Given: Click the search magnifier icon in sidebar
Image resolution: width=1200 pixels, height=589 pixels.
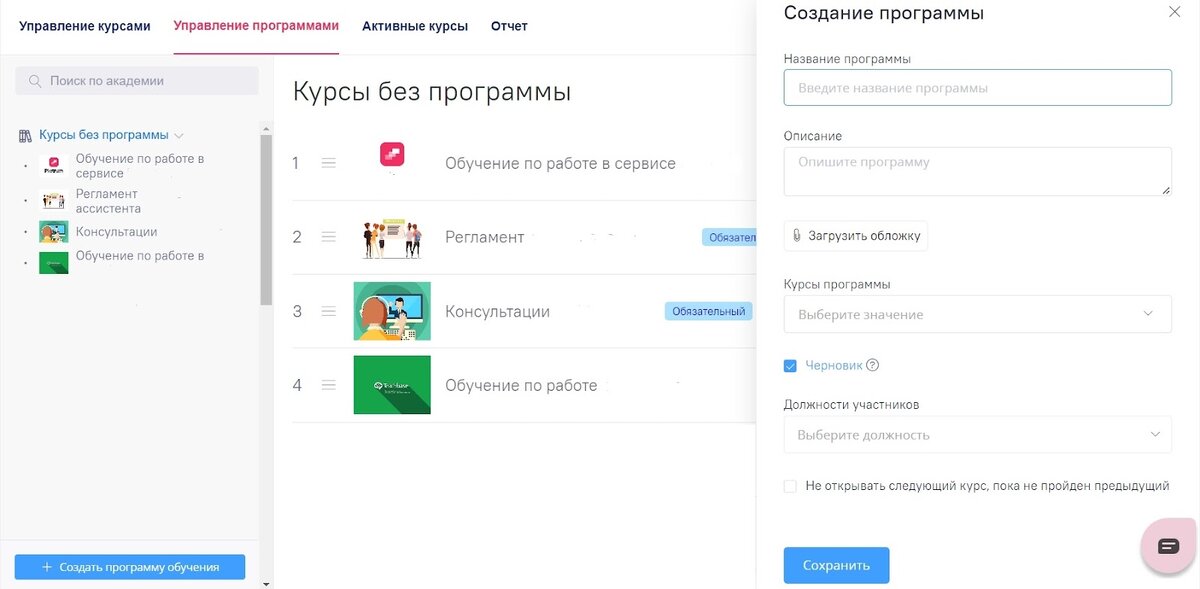Looking at the screenshot, I should (x=35, y=81).
